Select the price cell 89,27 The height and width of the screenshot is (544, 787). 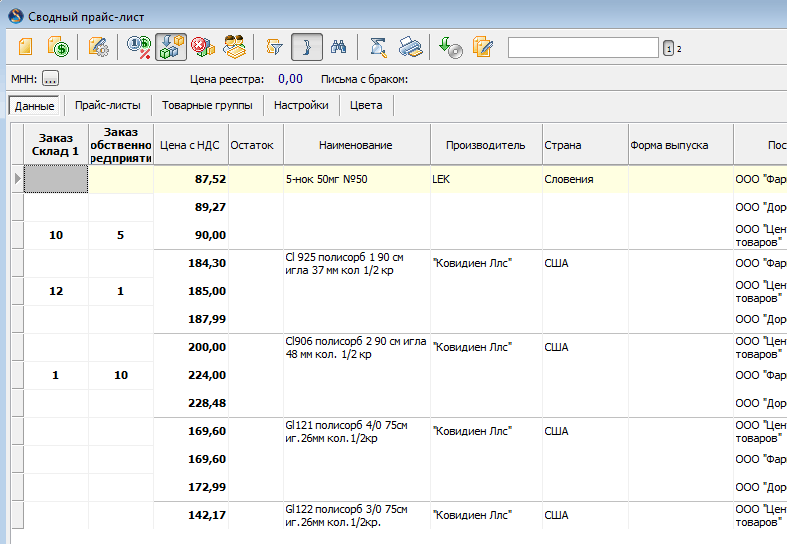pyautogui.click(x=191, y=207)
